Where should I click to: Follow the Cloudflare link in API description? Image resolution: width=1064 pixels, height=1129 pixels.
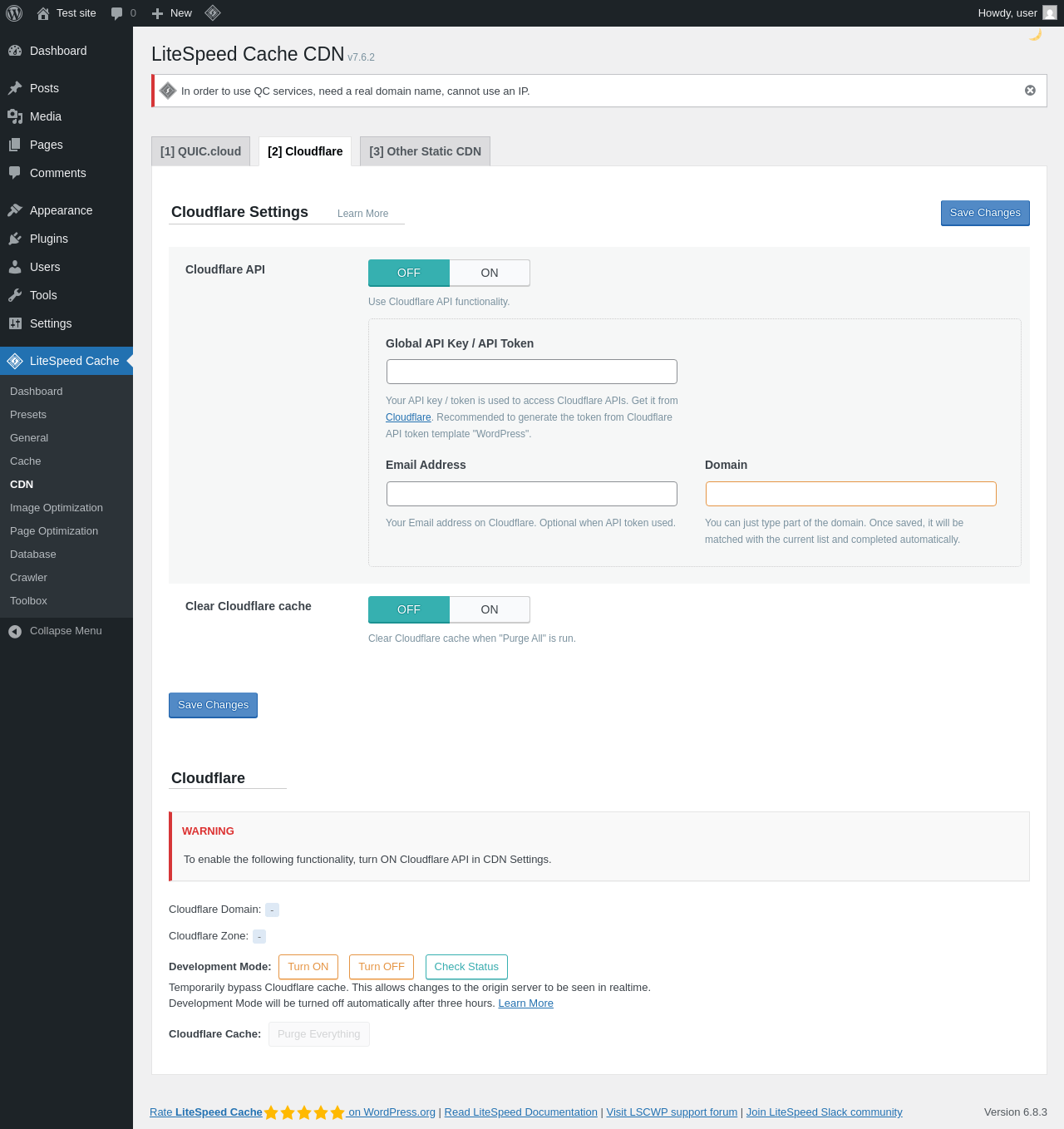408,417
